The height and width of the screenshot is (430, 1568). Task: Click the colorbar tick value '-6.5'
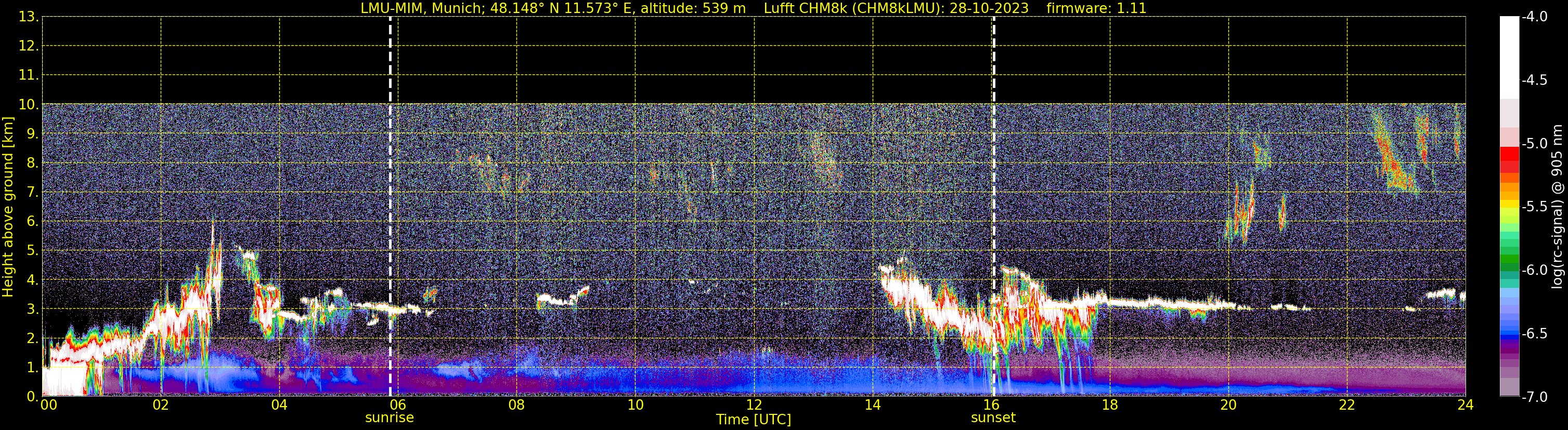click(1534, 334)
